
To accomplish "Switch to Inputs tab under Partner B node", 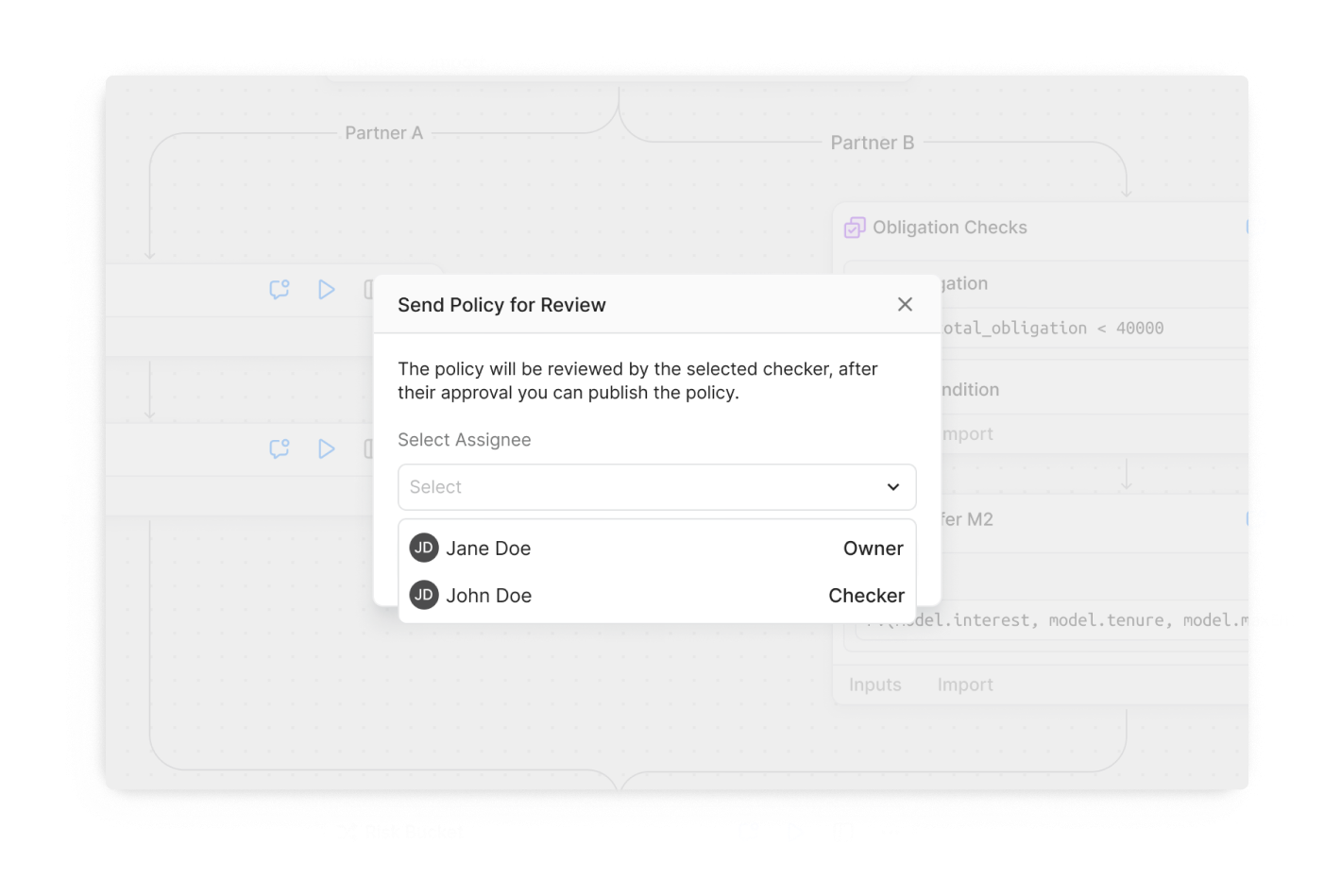I will coord(874,685).
